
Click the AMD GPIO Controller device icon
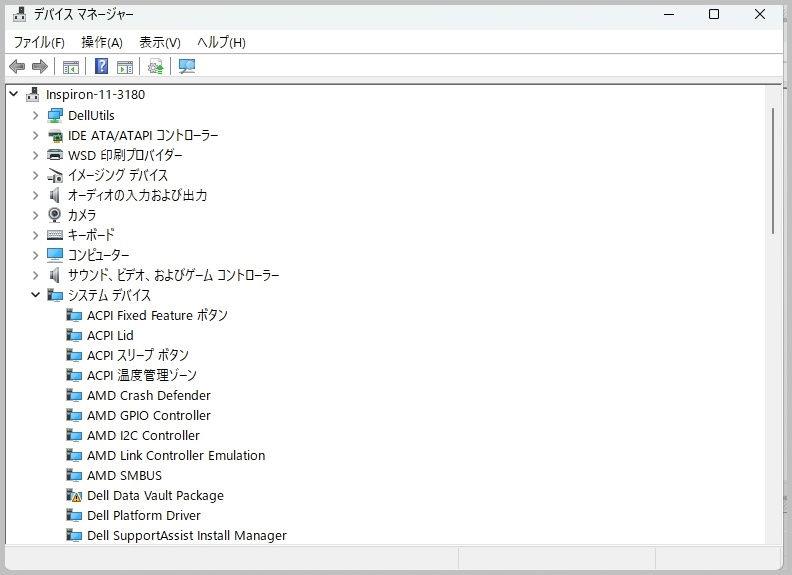74,415
